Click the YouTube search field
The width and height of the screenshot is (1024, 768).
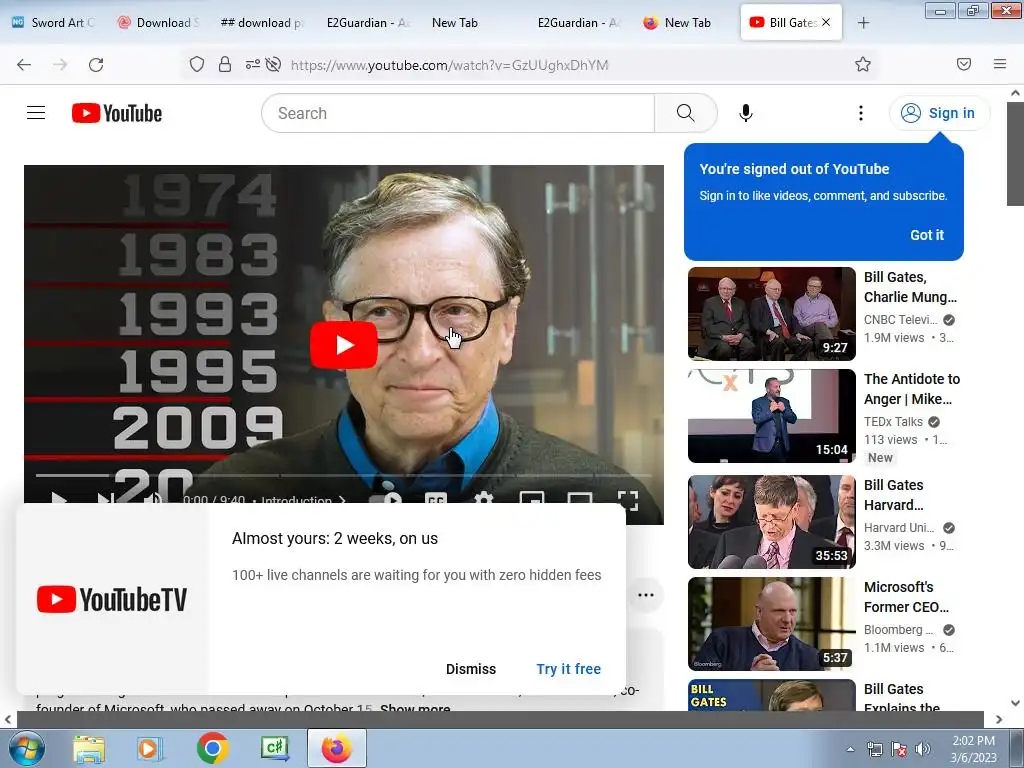[x=458, y=113]
